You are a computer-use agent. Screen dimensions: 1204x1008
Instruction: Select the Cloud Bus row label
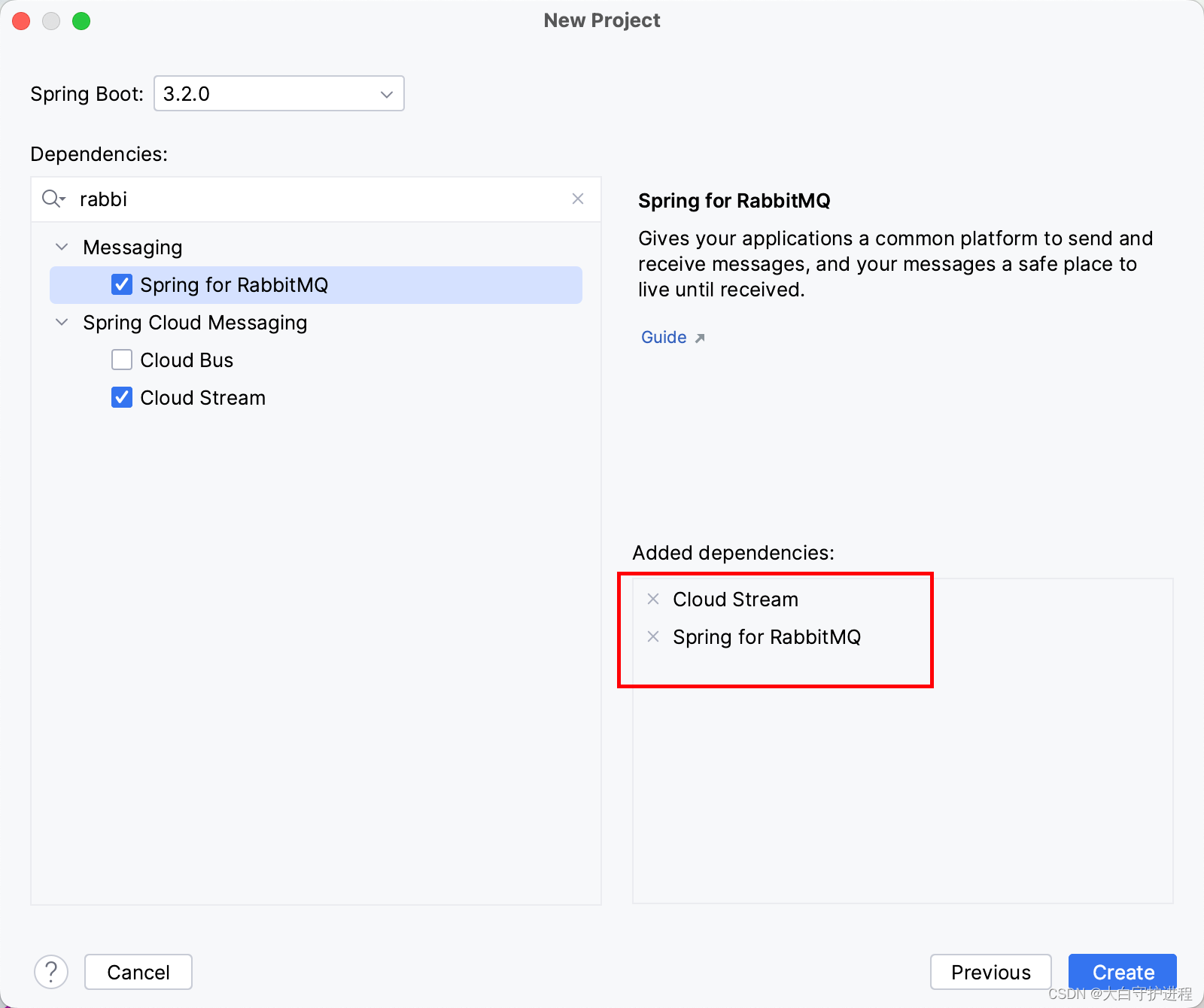[187, 360]
